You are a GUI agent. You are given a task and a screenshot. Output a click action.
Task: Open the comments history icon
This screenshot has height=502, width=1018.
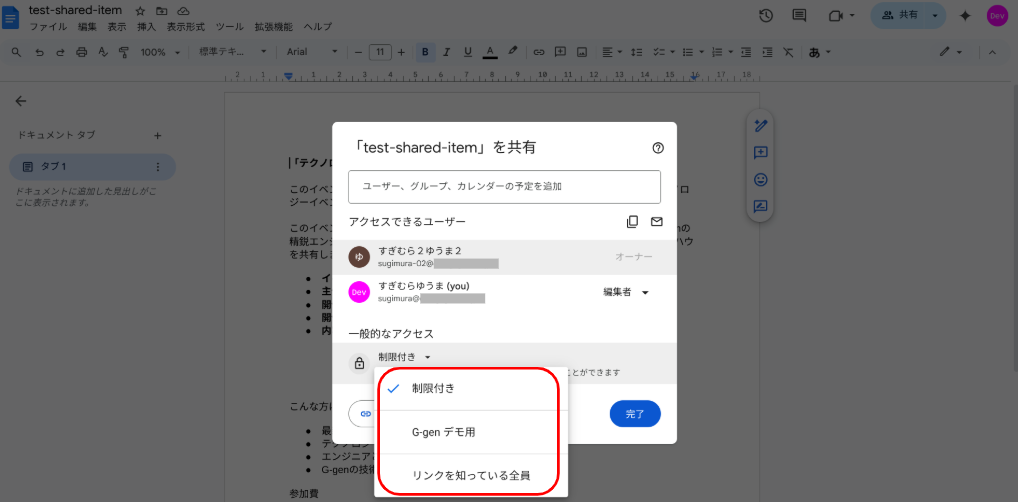point(799,16)
